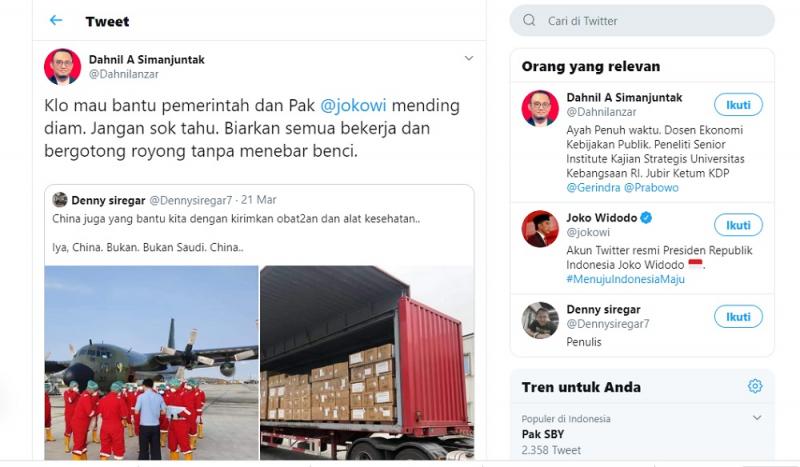Follow Joko Widodo with Ikuti button
The height and width of the screenshot is (467, 800).
[x=738, y=225]
